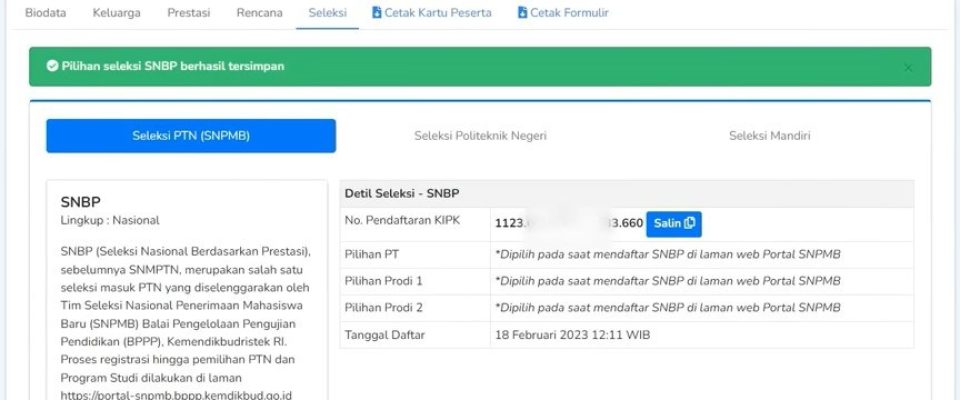
Task: Click the KIPK registration number value
Action: pos(569,224)
